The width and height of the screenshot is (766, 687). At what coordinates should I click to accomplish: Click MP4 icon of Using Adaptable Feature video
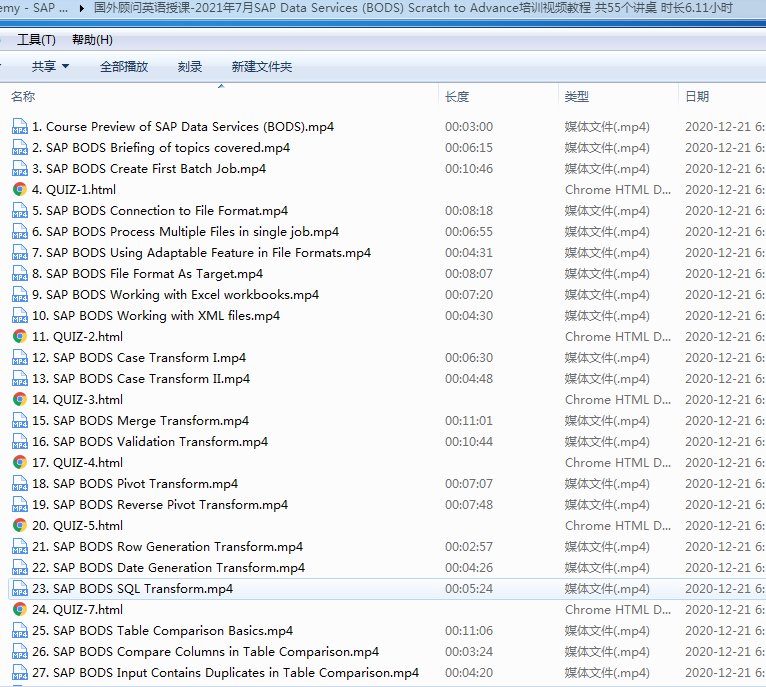[x=20, y=253]
